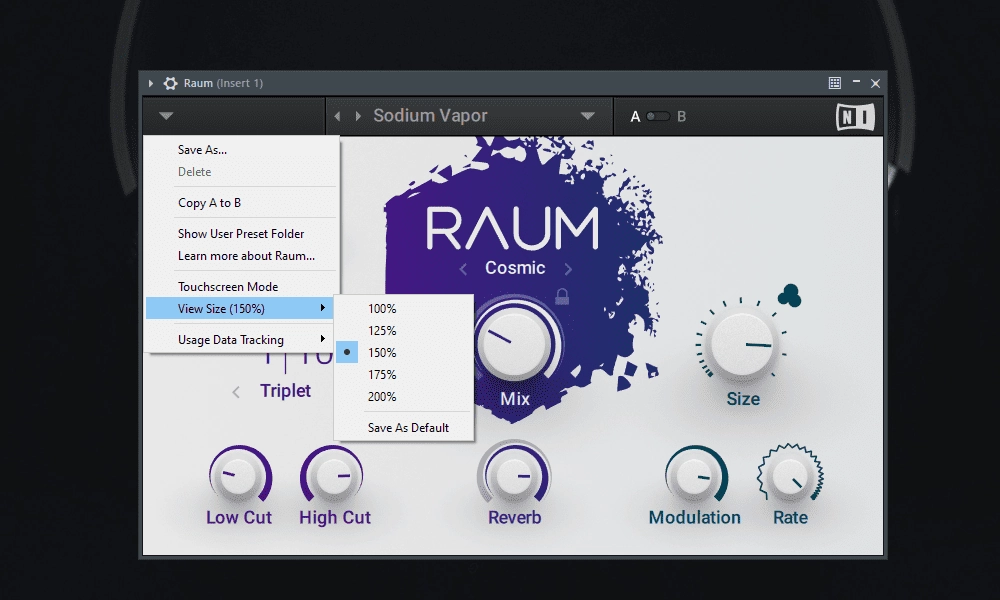Screen dimensions: 1000x600
Task: Click the Rate knob
Action: pos(790,476)
